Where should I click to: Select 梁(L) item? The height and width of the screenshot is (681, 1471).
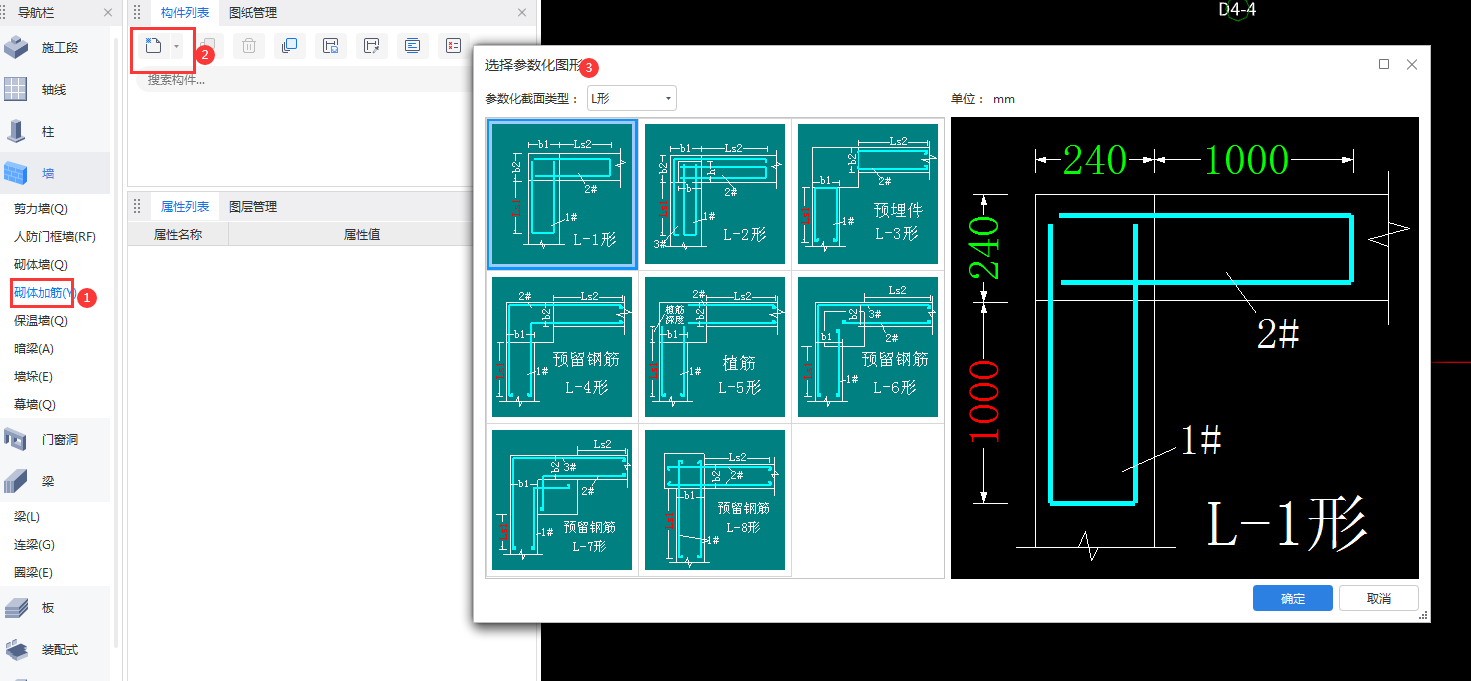[27, 517]
